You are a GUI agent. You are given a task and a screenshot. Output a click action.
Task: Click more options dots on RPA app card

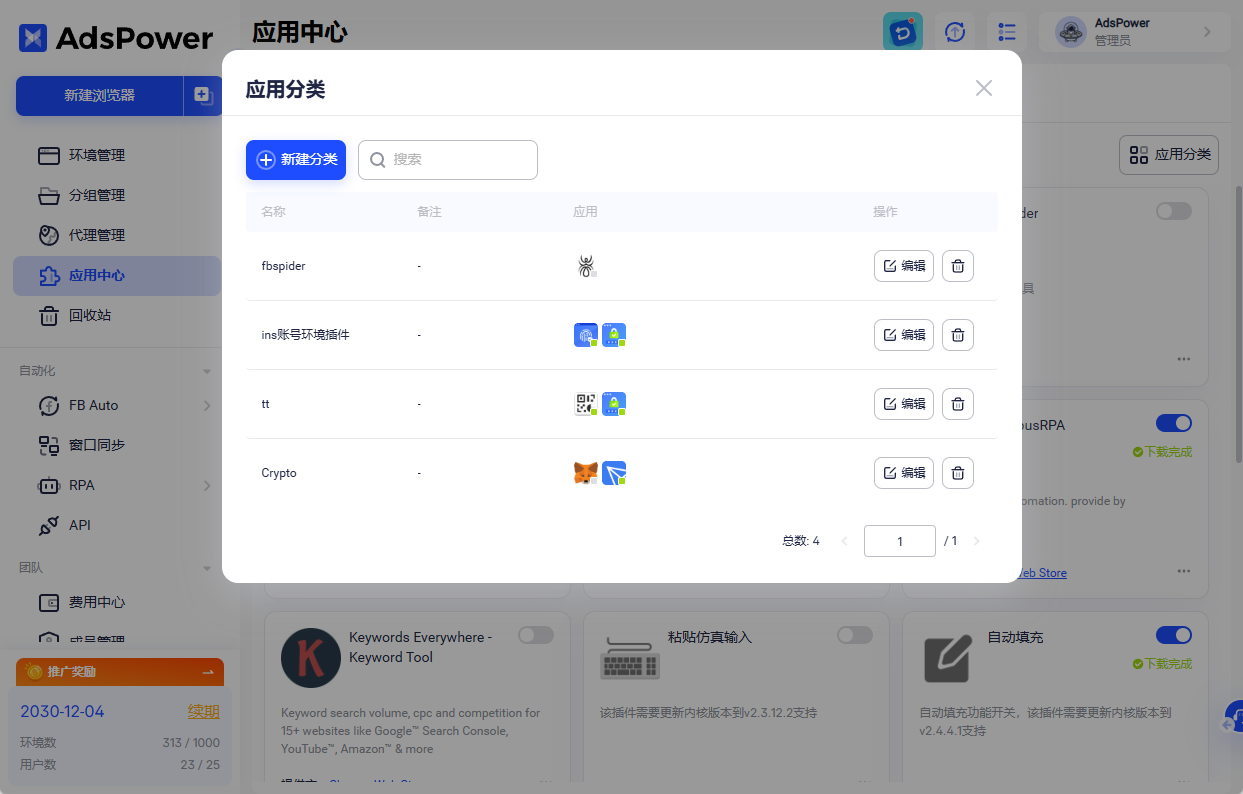(1184, 571)
